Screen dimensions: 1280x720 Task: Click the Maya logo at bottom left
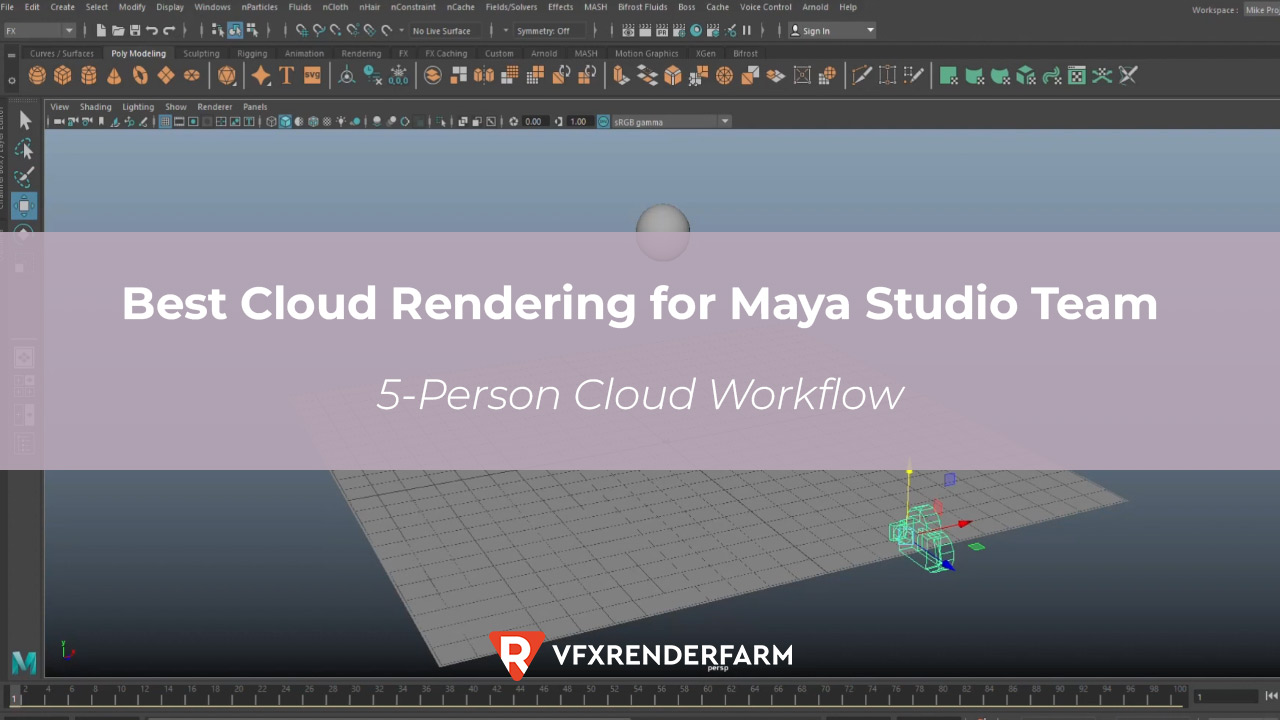[24, 663]
